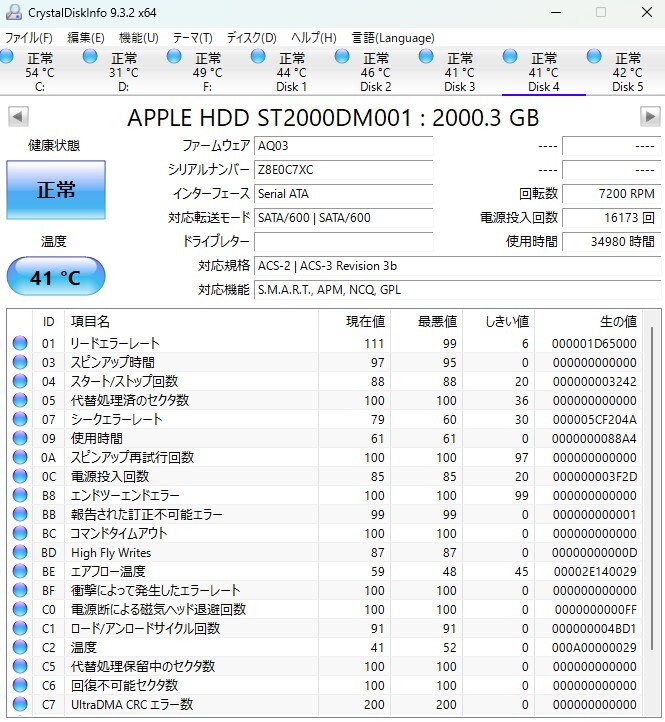Click the status circle for attribute 05
Image resolution: width=665 pixels, height=722 pixels.
[x=20, y=401]
